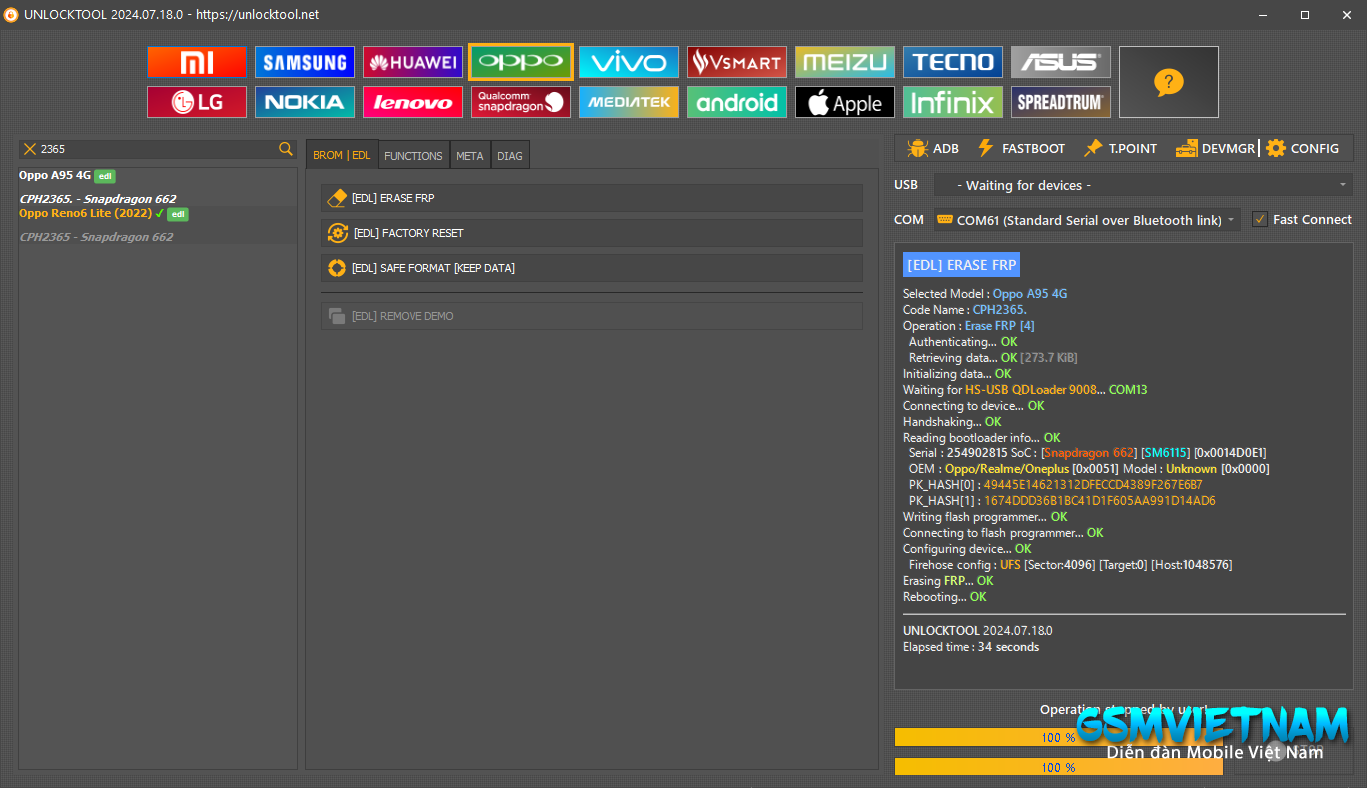1367x788 pixels.
Task: Expand the COM port dropdown
Action: point(1087,220)
